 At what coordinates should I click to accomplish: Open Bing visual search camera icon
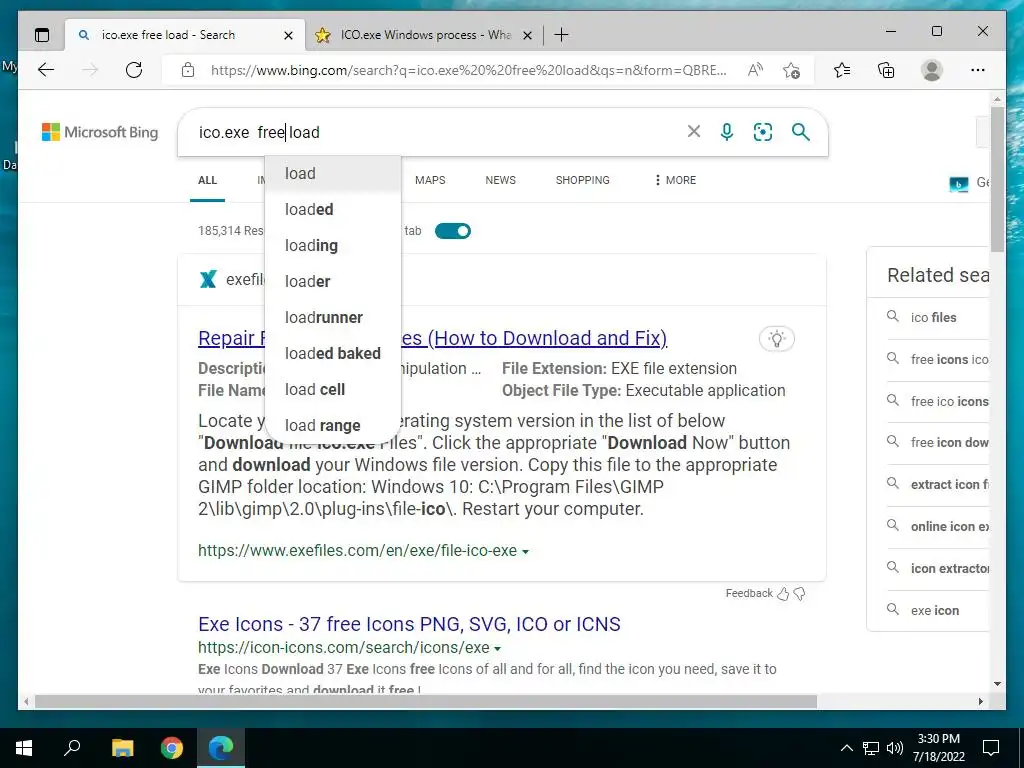[x=763, y=132]
